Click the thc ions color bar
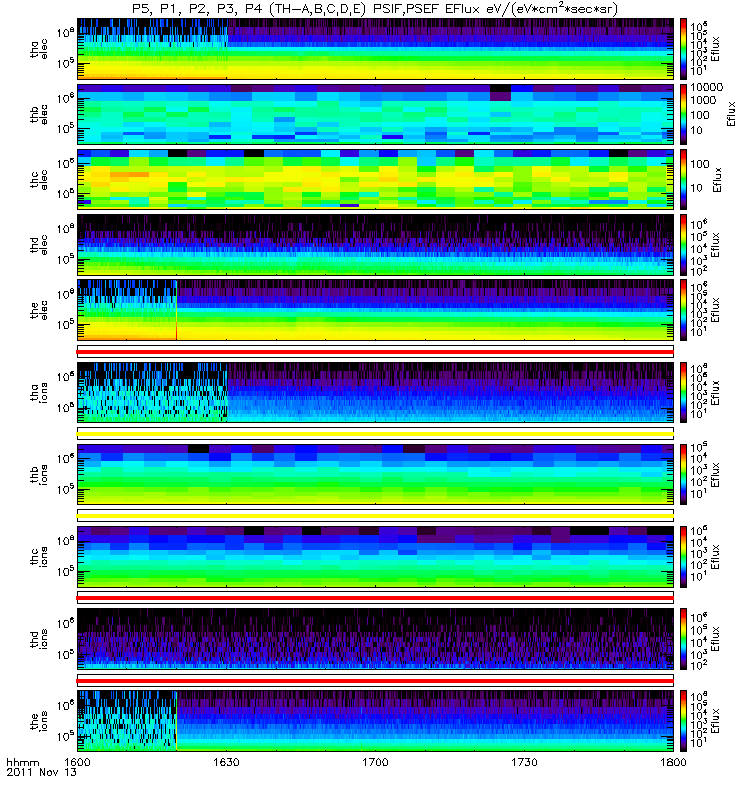Image resolution: width=750 pixels, height=800 pixels. 683,557
